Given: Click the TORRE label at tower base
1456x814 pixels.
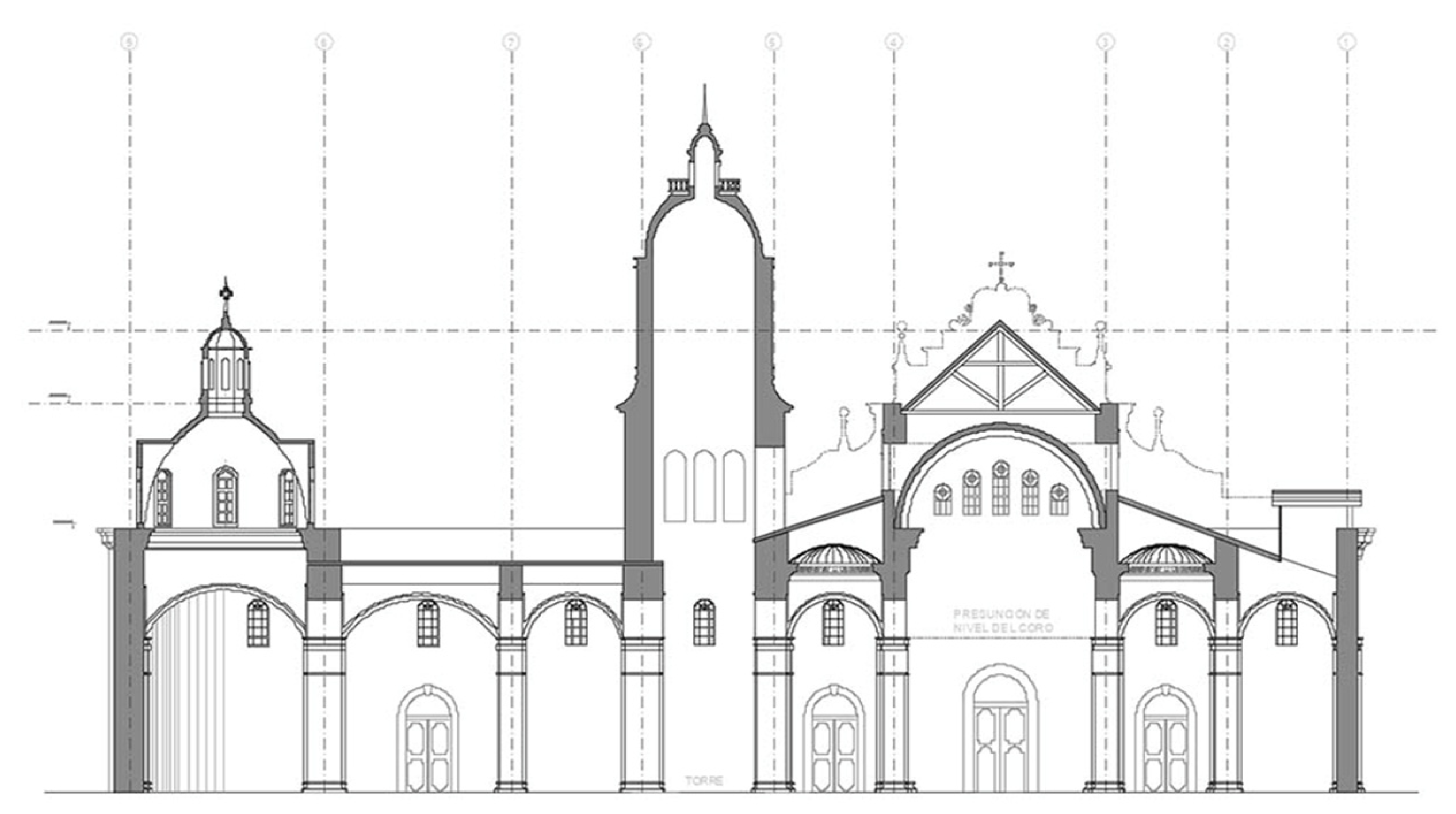Looking at the screenshot, I should point(704,781).
